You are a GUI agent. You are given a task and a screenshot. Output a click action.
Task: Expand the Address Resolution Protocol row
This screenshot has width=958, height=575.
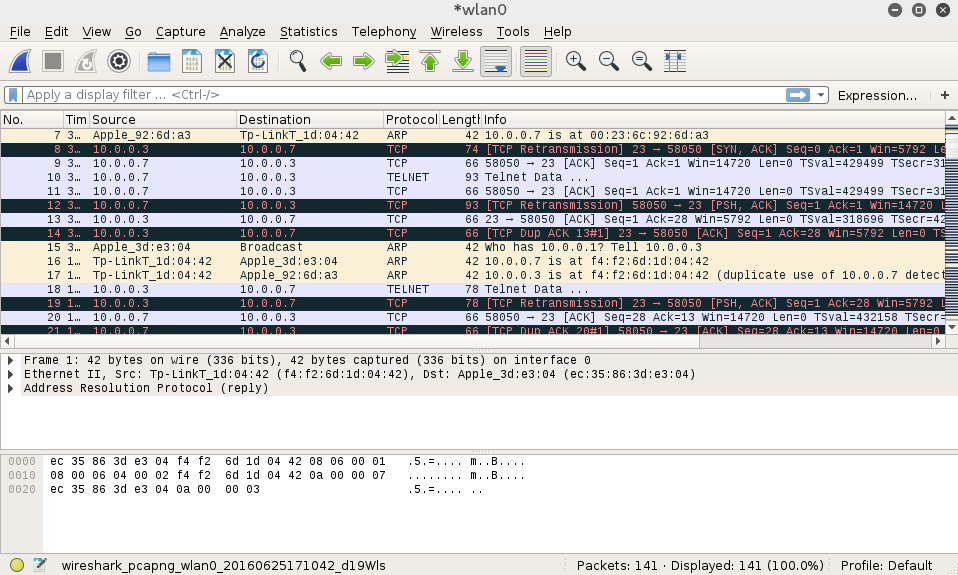tap(11, 388)
